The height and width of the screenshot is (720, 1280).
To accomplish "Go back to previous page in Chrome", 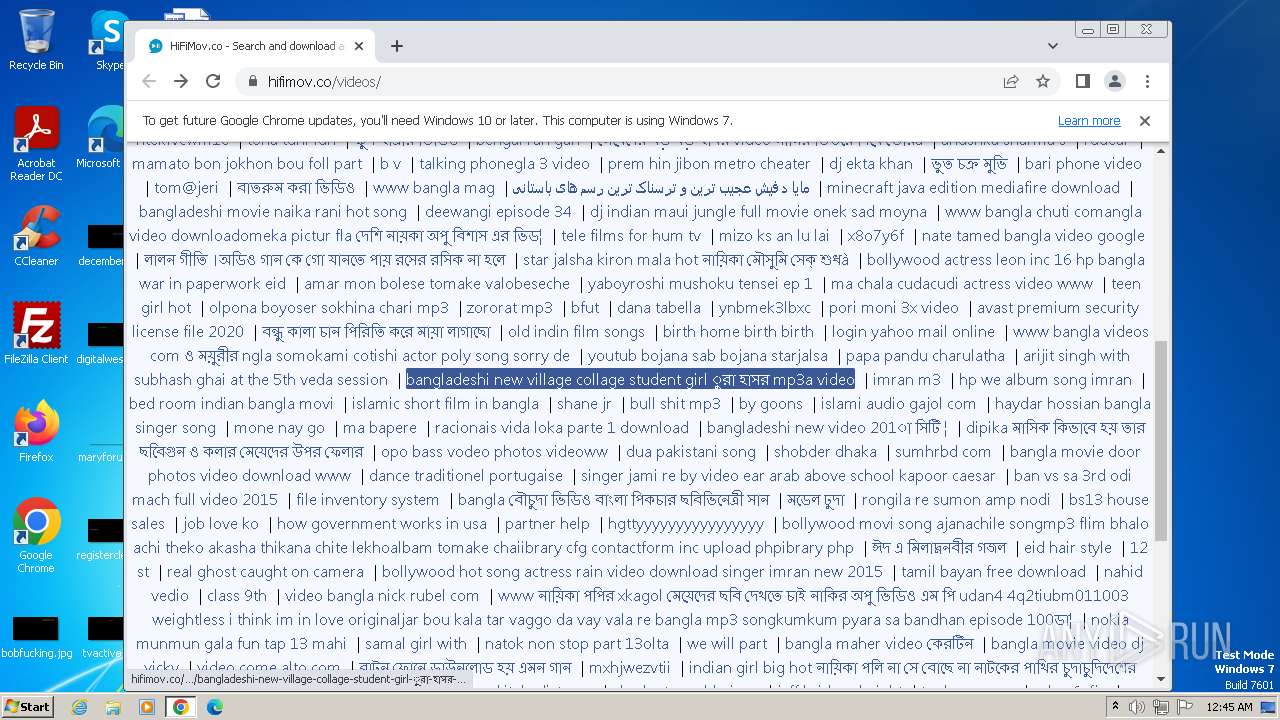I will [149, 81].
